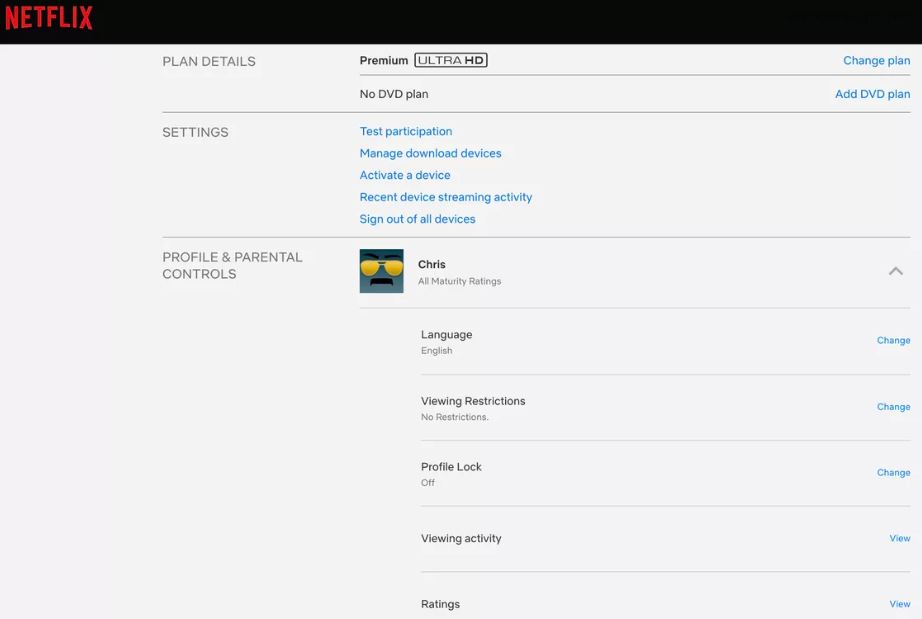
Task: Sign out of all devices
Action: tap(417, 219)
